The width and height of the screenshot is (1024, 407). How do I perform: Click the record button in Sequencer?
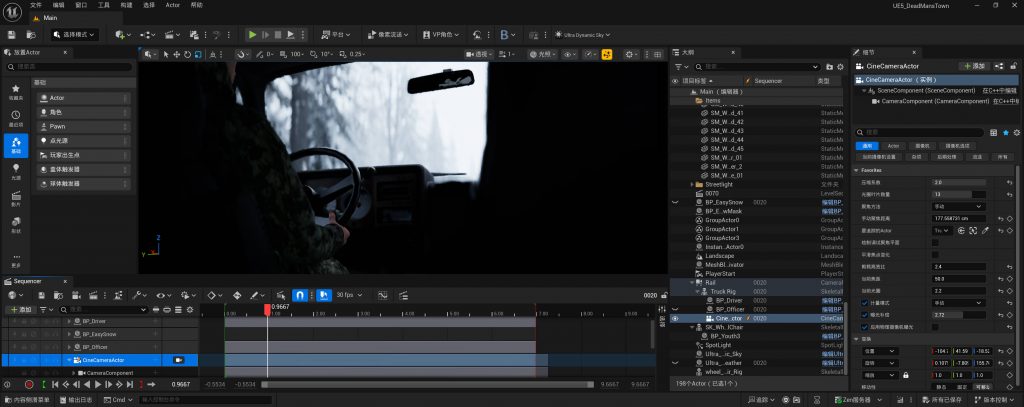click(29, 385)
